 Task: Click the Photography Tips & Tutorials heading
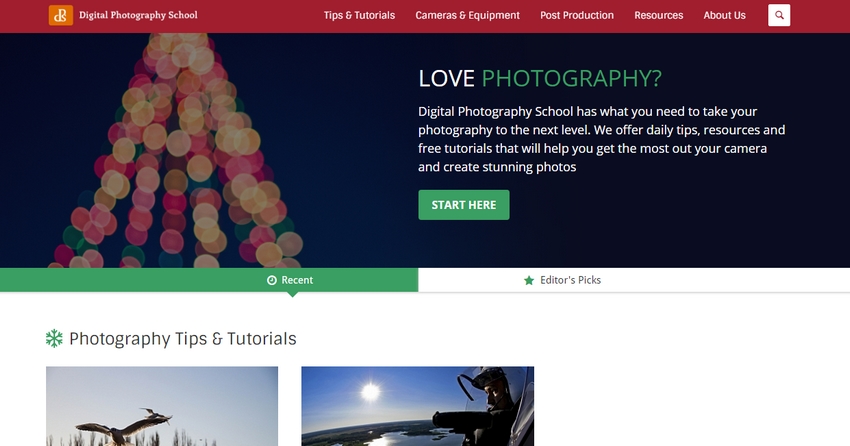click(x=183, y=339)
